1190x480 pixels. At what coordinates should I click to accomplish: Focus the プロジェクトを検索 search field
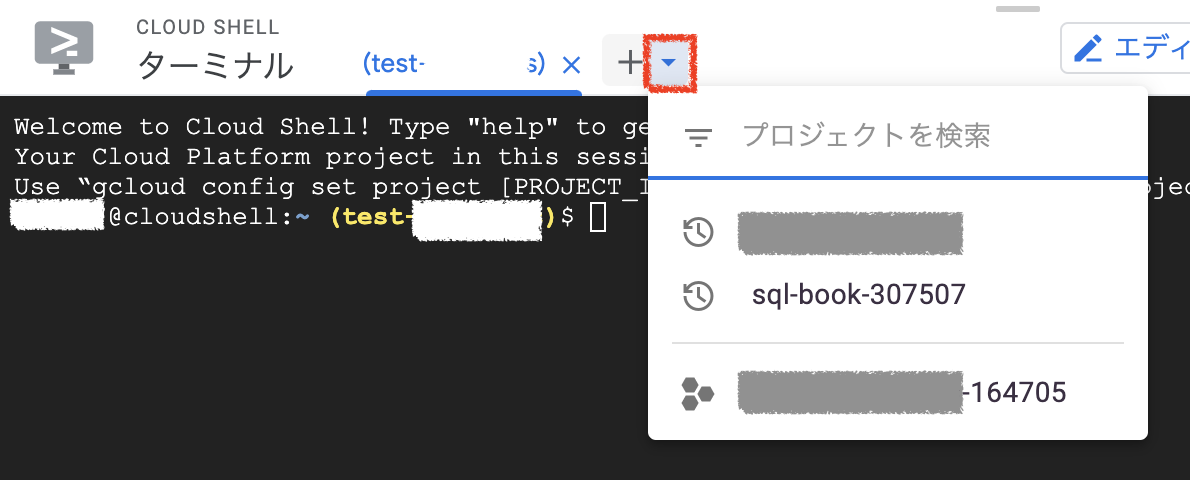pos(898,135)
